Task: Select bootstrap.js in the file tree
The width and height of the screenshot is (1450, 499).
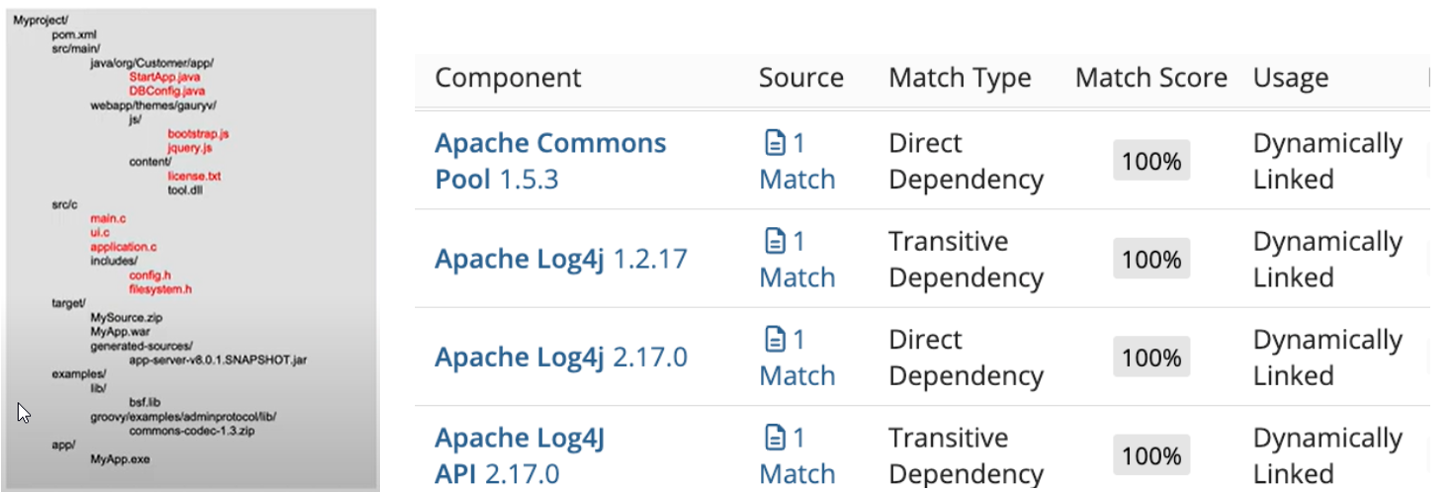Action: [x=199, y=133]
